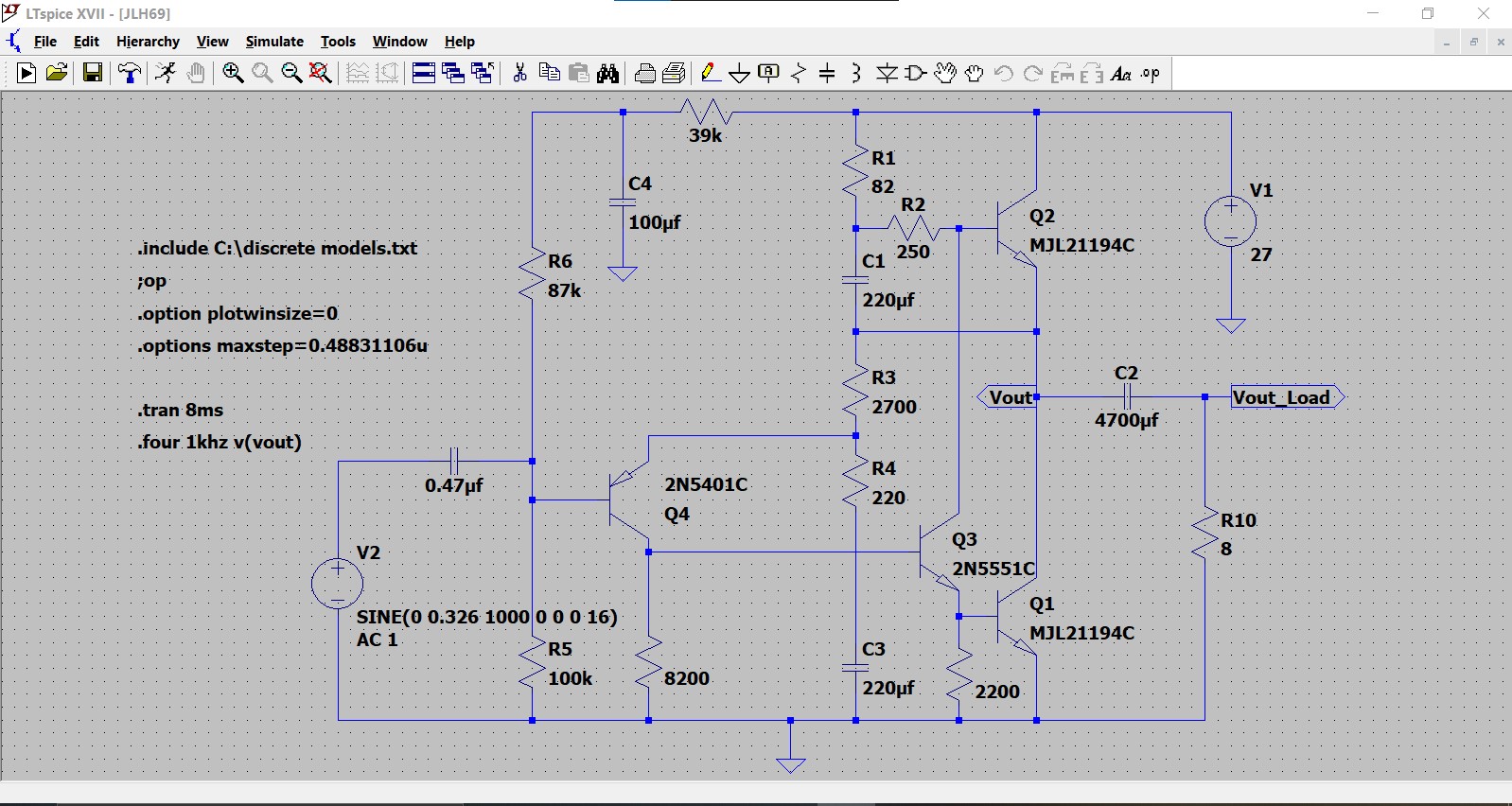Select the Zoom Out magnifier tool
1512x806 pixels.
pos(291,73)
